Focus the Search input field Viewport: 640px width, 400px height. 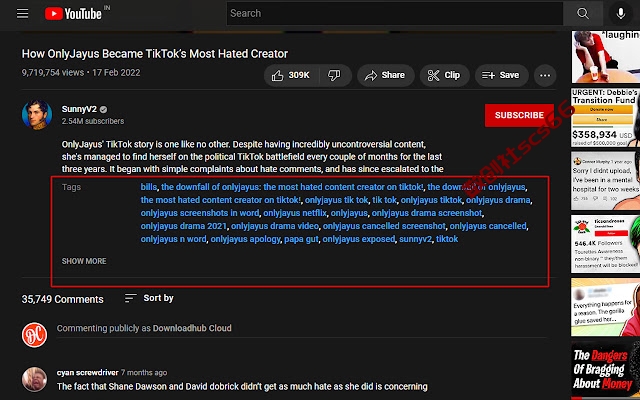coord(395,13)
